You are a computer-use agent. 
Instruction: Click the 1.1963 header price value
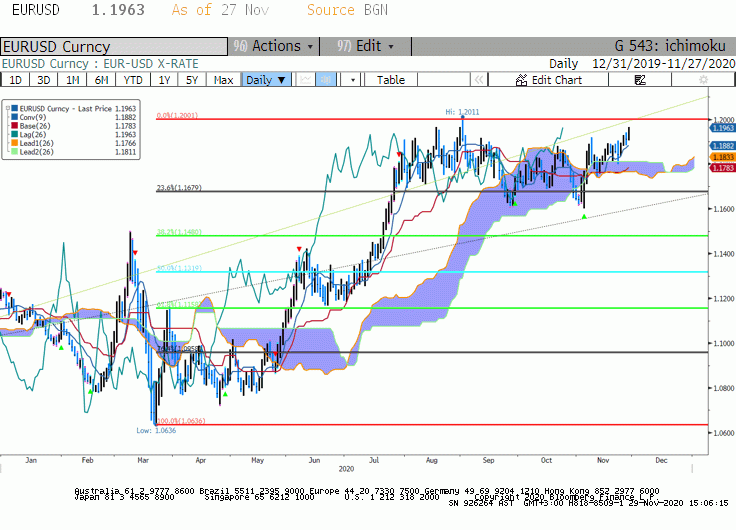click(118, 10)
